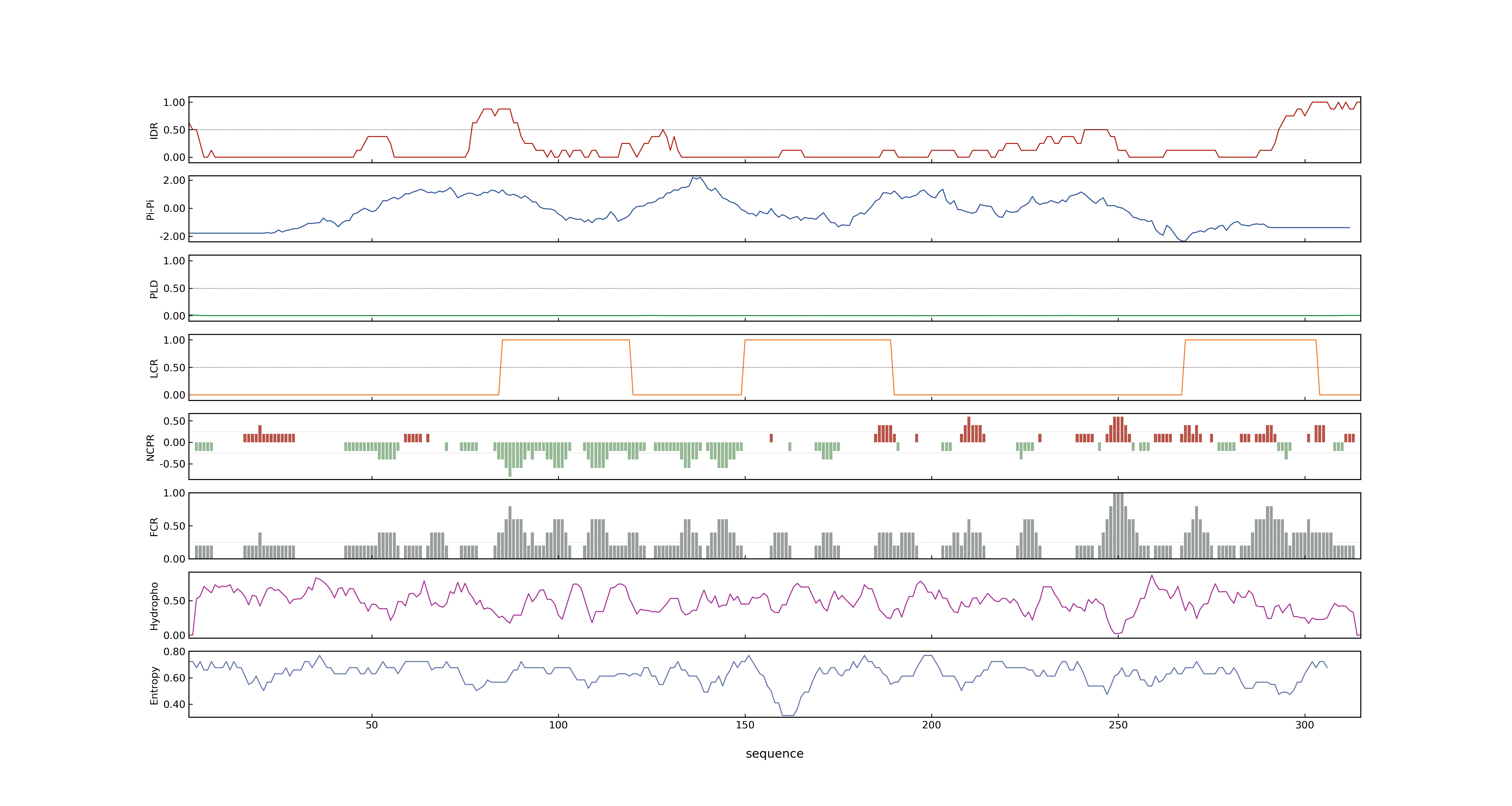Click the "1.00" tick of the IDR panel
1512x806 pixels.
[x=174, y=102]
